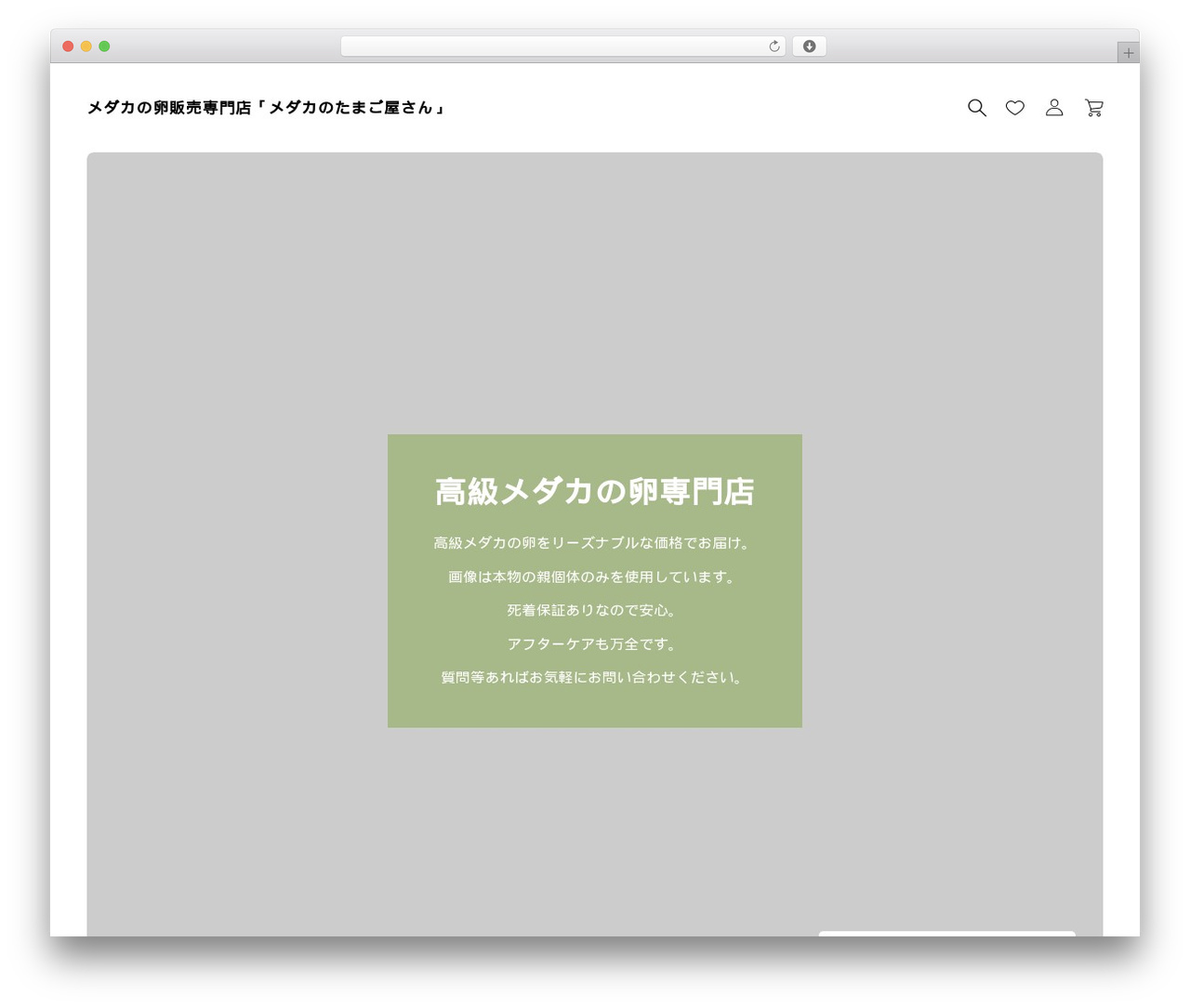Maximize the window with green button
The height and width of the screenshot is (1008, 1190).
104,46
